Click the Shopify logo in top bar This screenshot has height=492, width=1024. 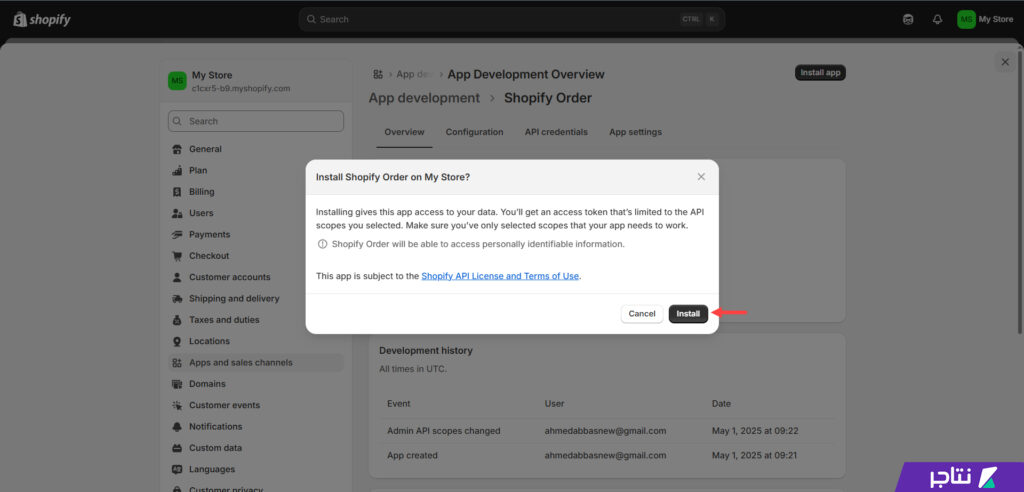point(42,20)
